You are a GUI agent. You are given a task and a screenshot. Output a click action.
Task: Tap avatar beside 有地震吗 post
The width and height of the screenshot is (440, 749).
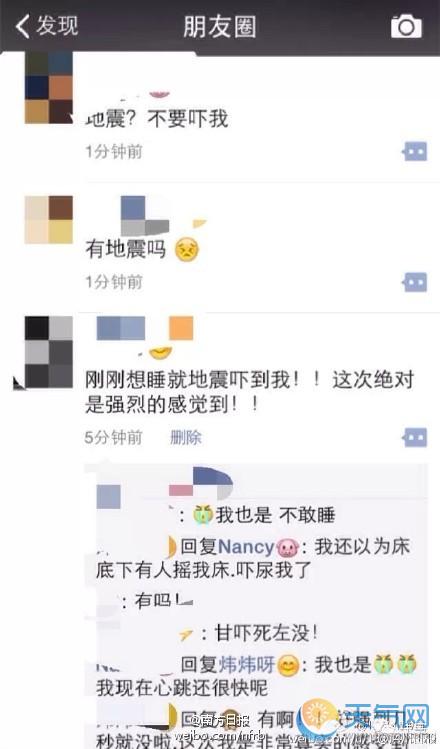[x=49, y=219]
